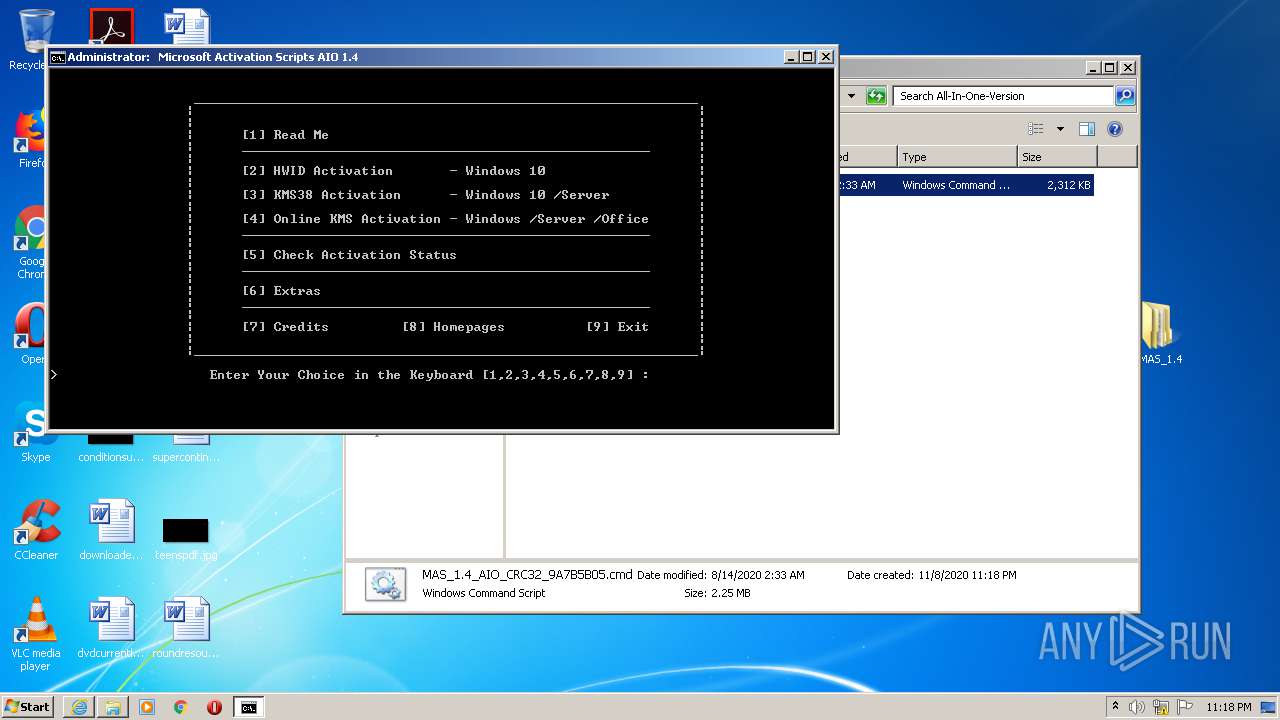Click the Explorer refresh button
This screenshot has width=1280, height=720.
coord(876,96)
